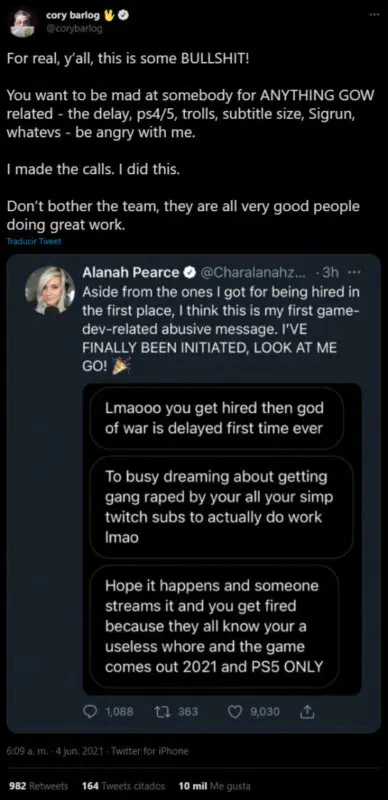Open the quoted tweet's three-dot menu

point(354,272)
